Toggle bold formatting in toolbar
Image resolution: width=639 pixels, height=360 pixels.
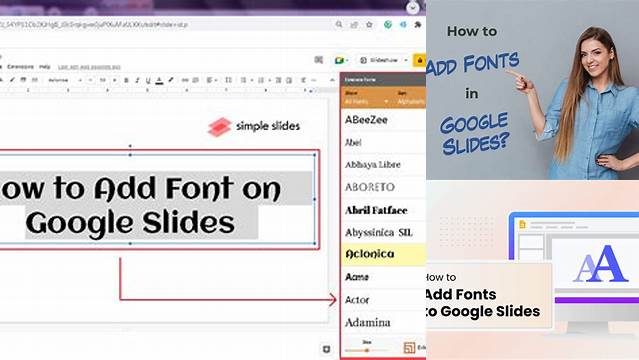(x=126, y=80)
